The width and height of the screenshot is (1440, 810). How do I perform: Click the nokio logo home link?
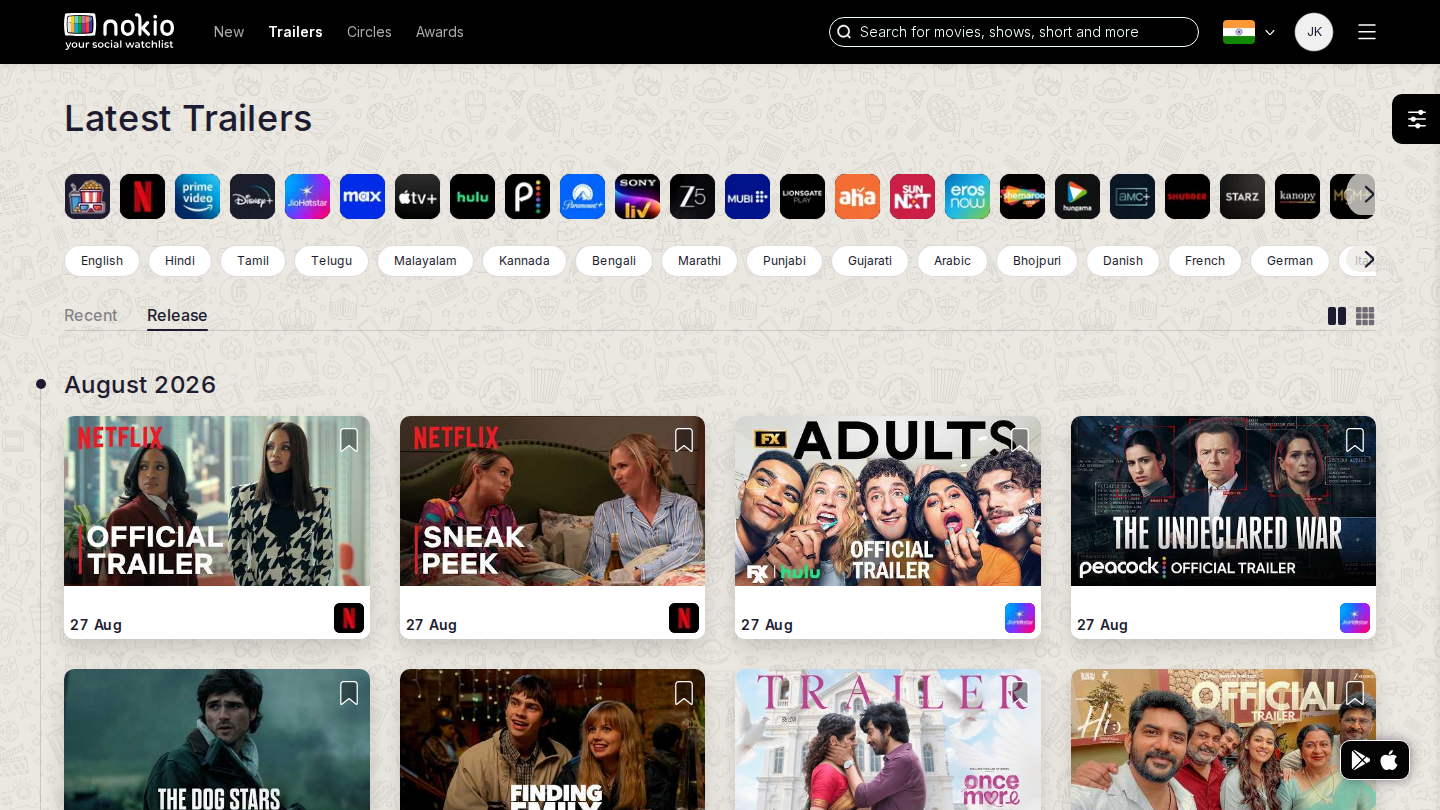click(x=119, y=32)
